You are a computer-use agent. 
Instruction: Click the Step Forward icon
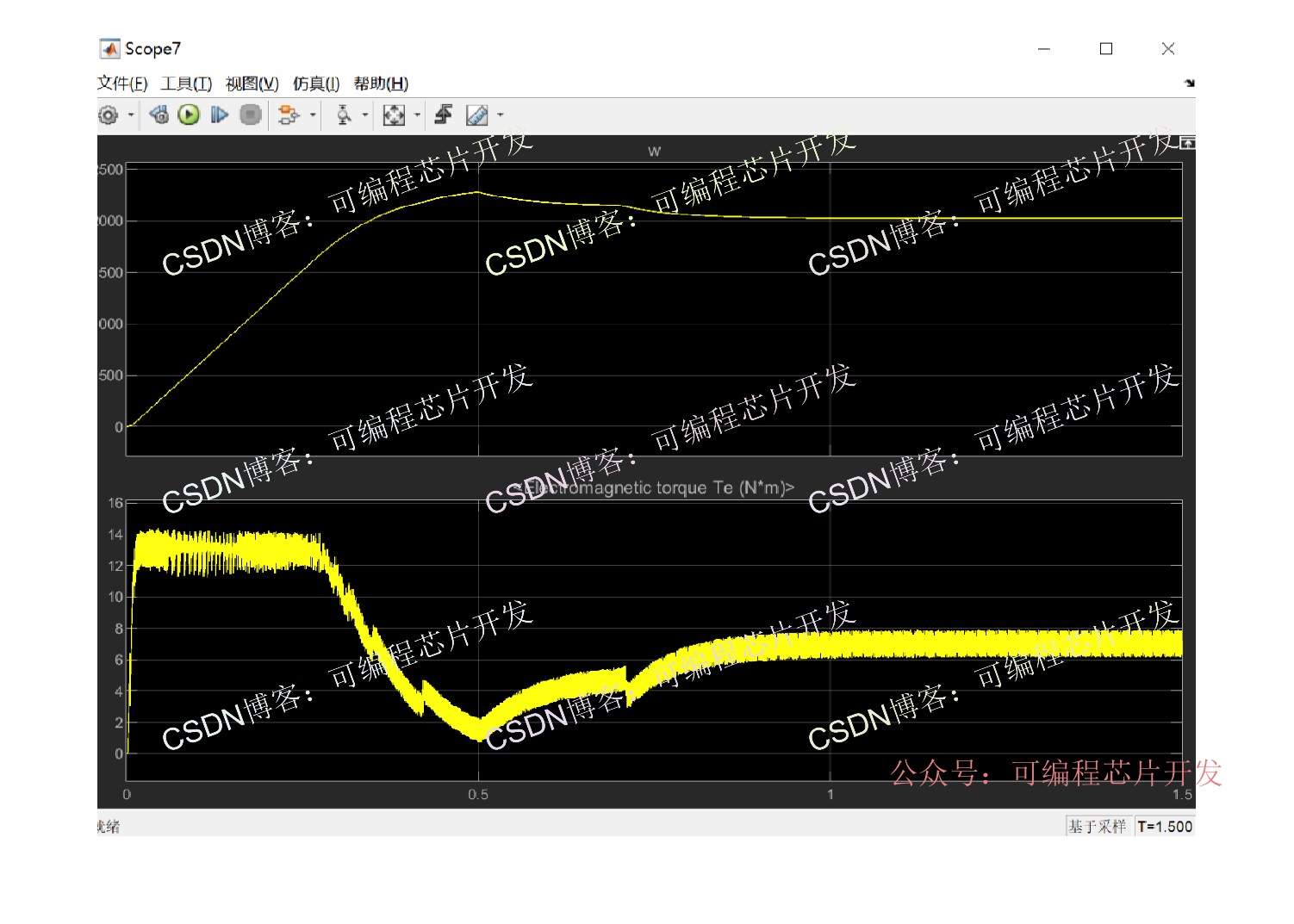[220, 115]
